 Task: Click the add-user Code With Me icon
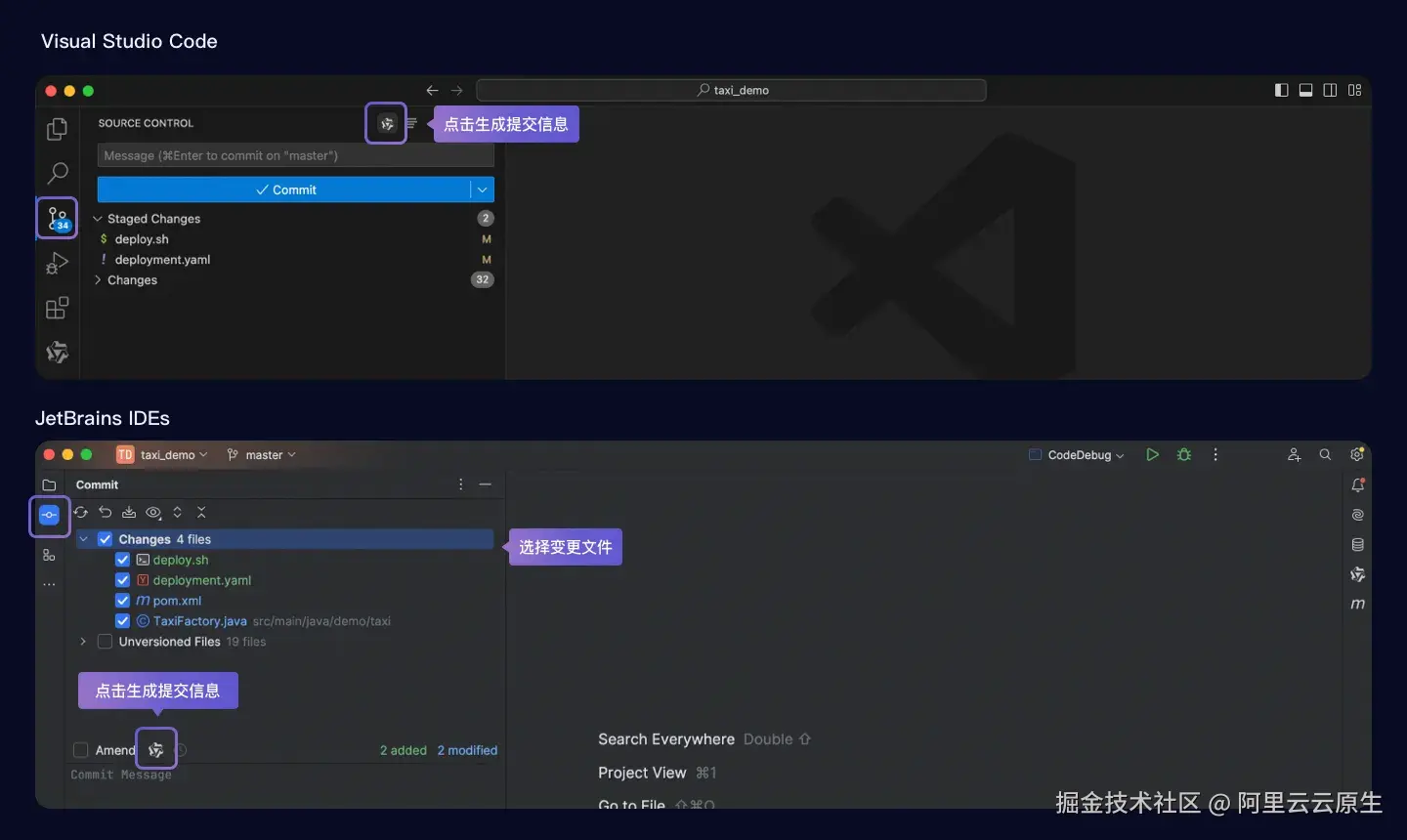1294,455
